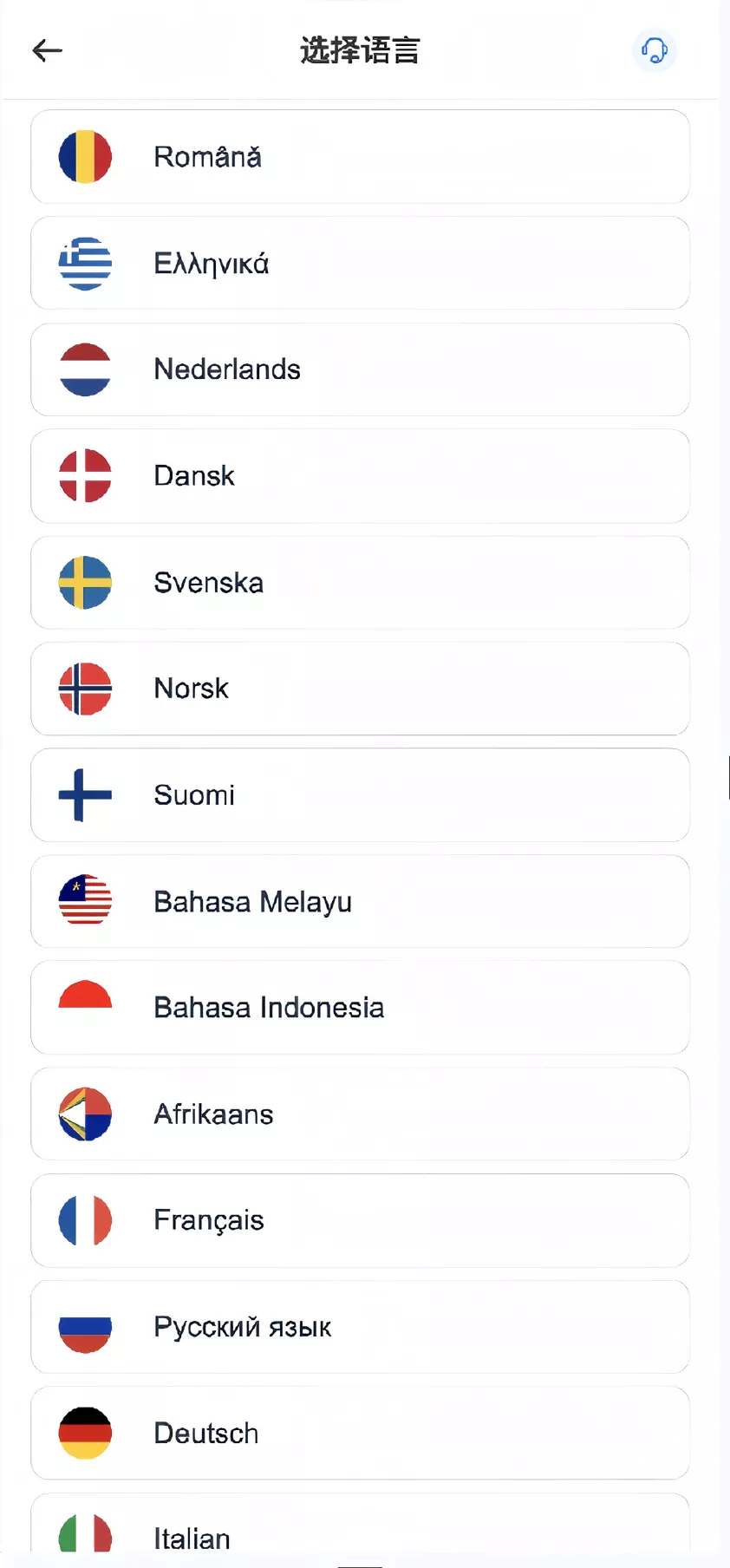Select Bahasa Indonesia language
This screenshot has width=730, height=1568.
click(x=360, y=1008)
